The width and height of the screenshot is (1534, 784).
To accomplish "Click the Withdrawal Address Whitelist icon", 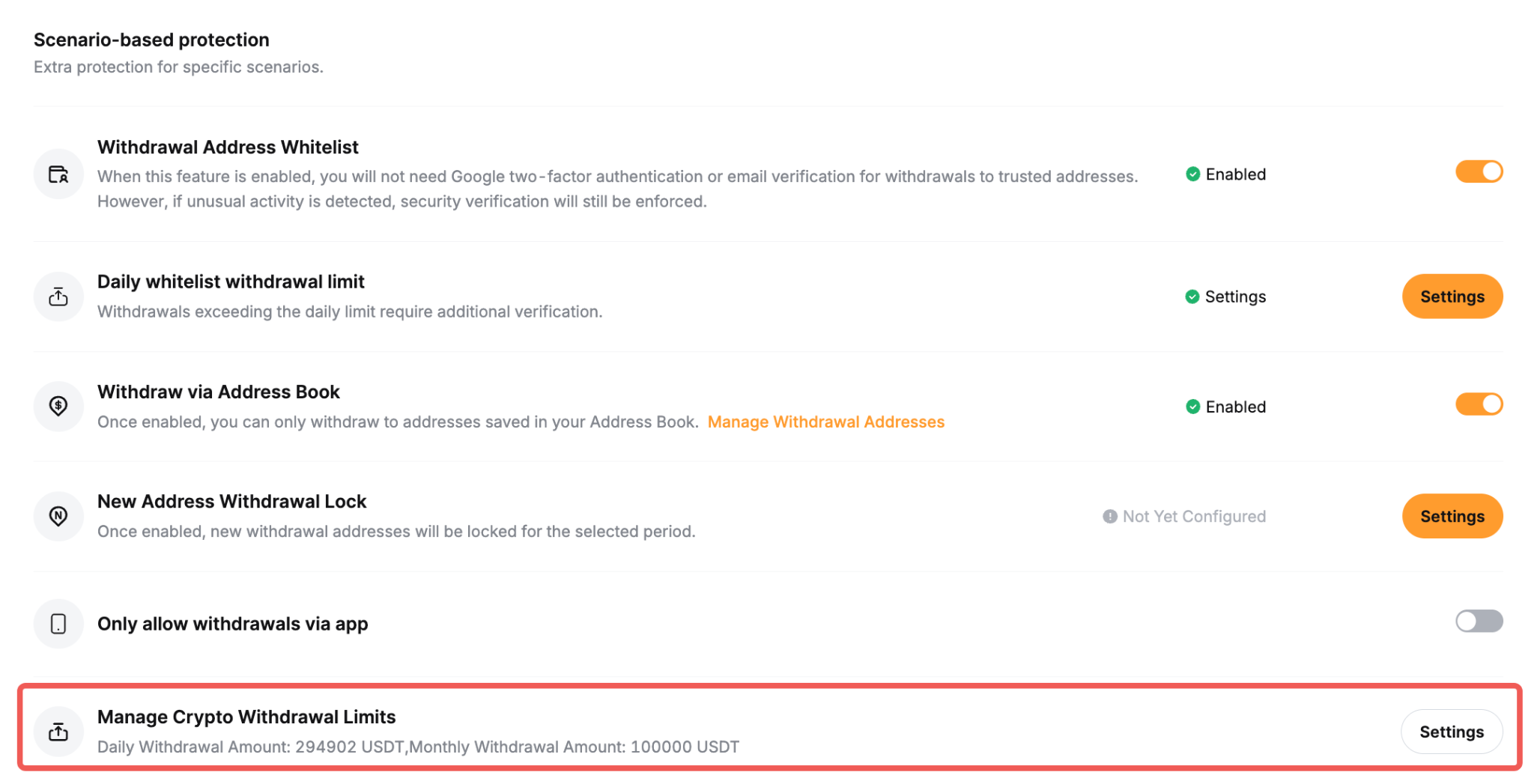I will (x=58, y=174).
